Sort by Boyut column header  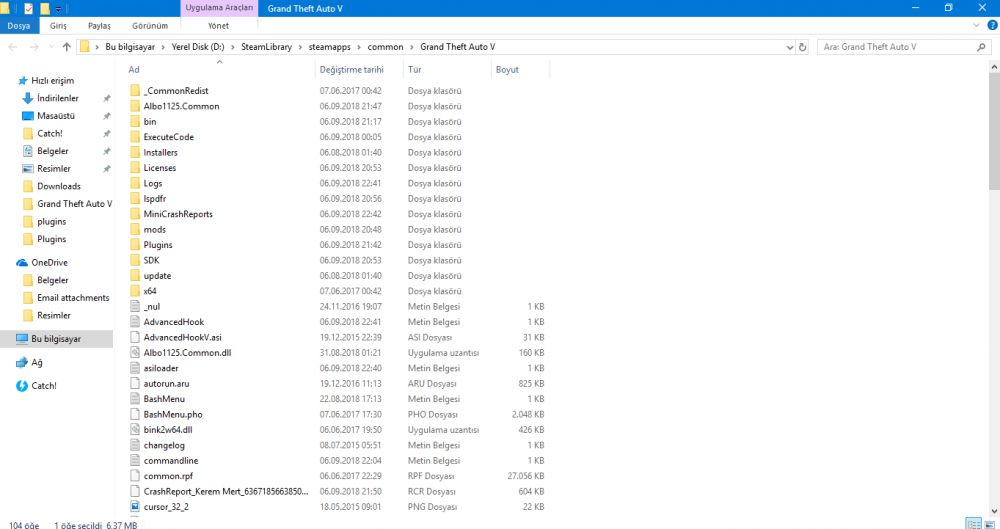520,70
